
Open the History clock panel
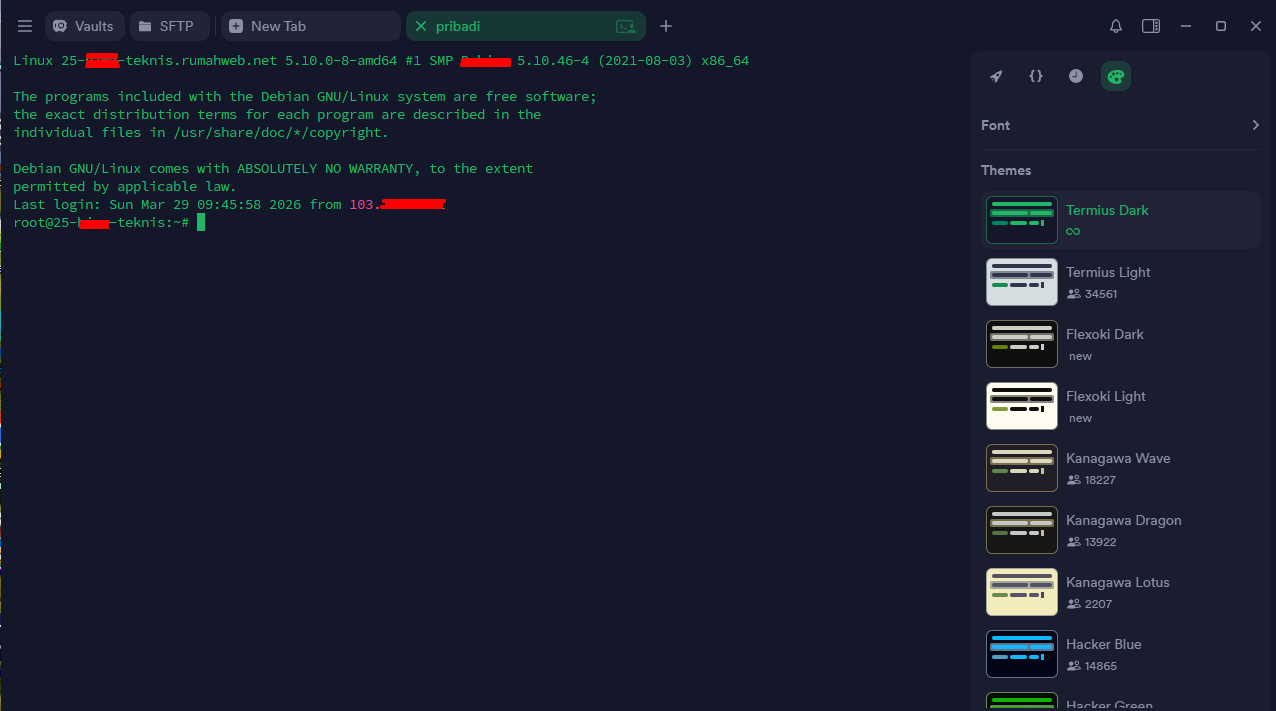point(1076,76)
